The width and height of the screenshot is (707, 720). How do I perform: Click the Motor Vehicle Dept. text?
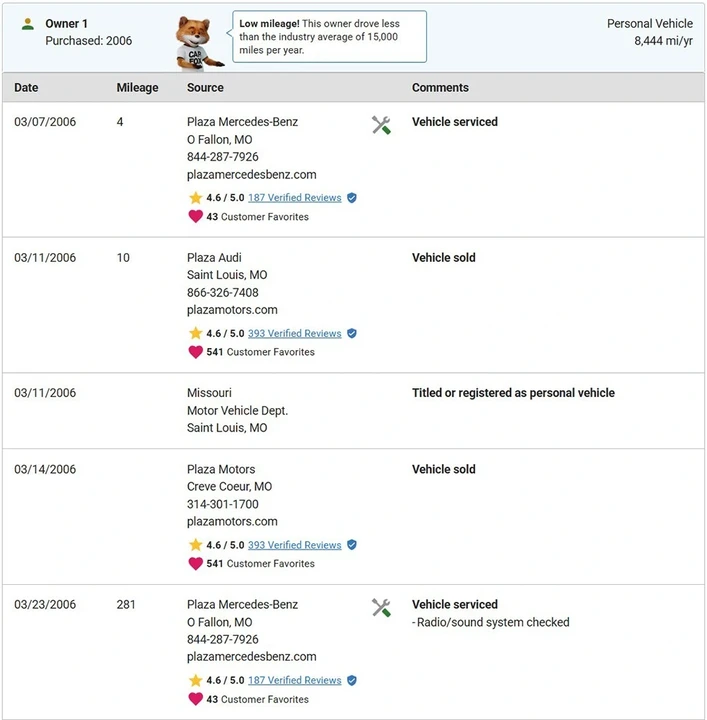pos(237,411)
